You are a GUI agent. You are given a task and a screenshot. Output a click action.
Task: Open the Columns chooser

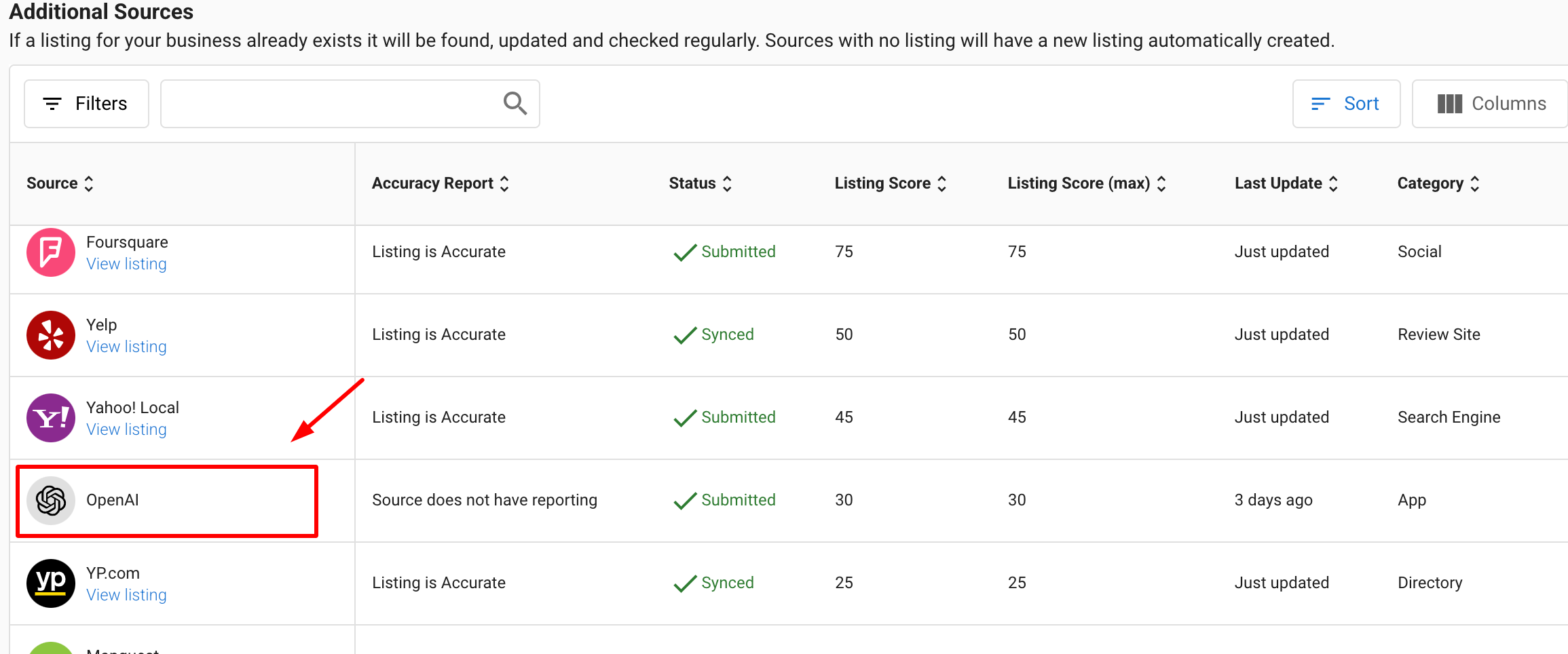pyautogui.click(x=1491, y=104)
